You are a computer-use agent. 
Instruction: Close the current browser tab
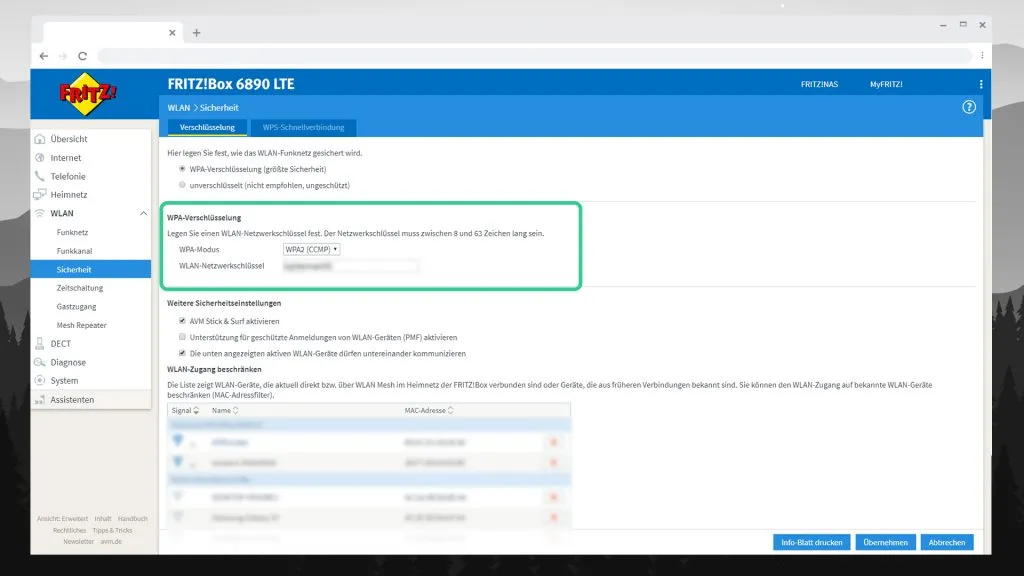[x=172, y=33]
